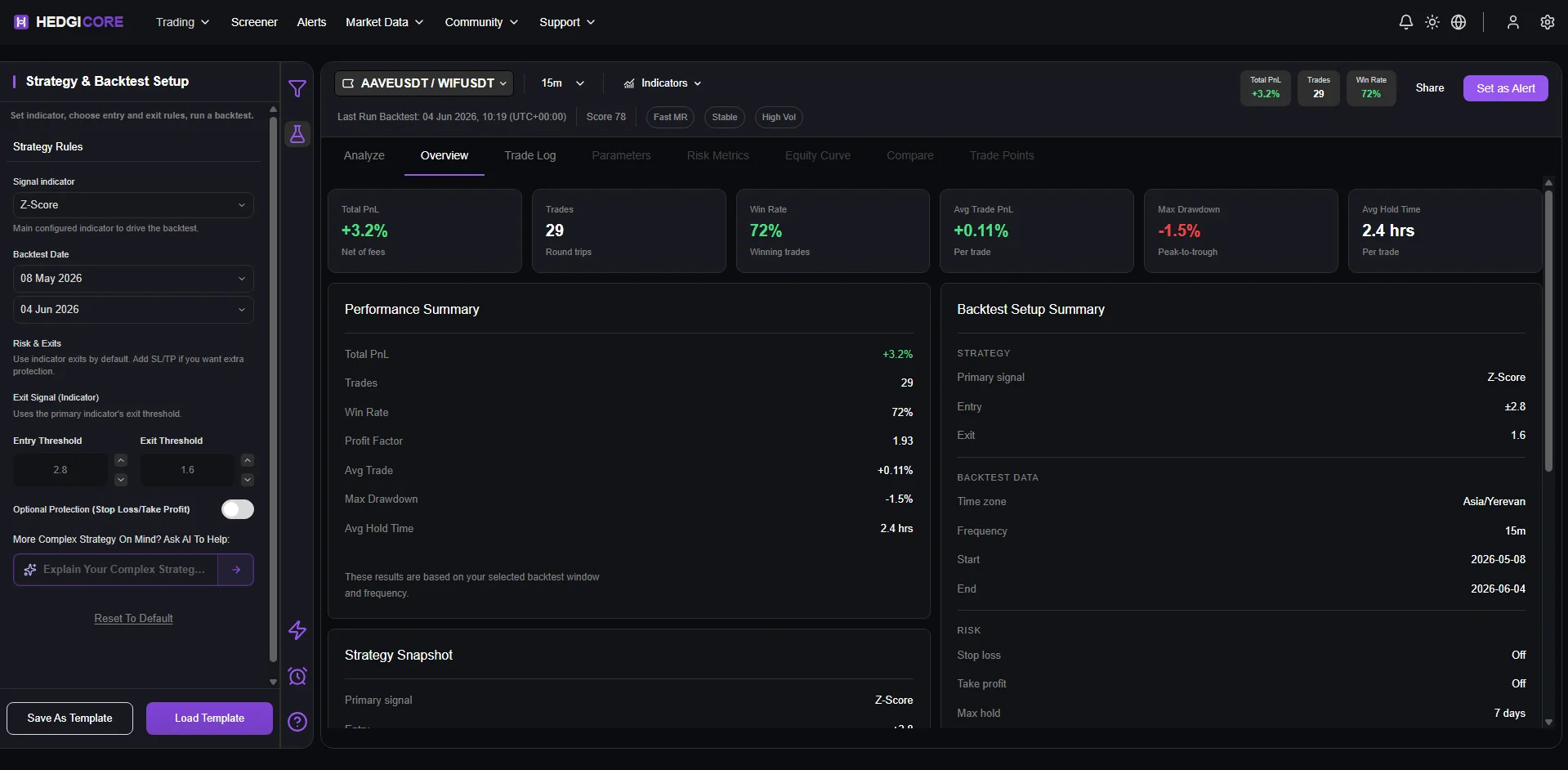This screenshot has width=1568, height=770.
Task: Click the Share button
Action: point(1429,88)
